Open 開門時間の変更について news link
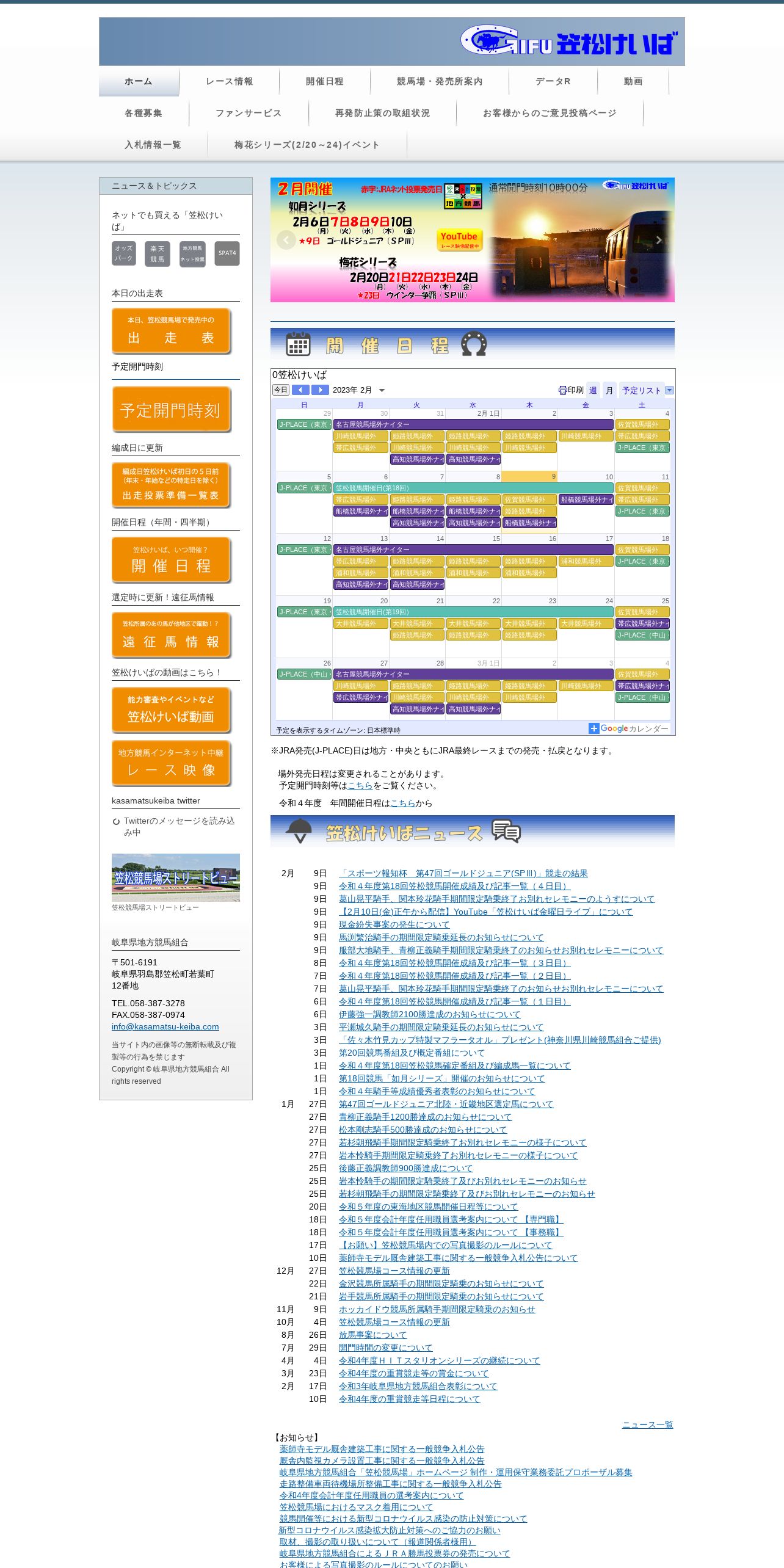The width and height of the screenshot is (784, 1568). (x=385, y=1348)
